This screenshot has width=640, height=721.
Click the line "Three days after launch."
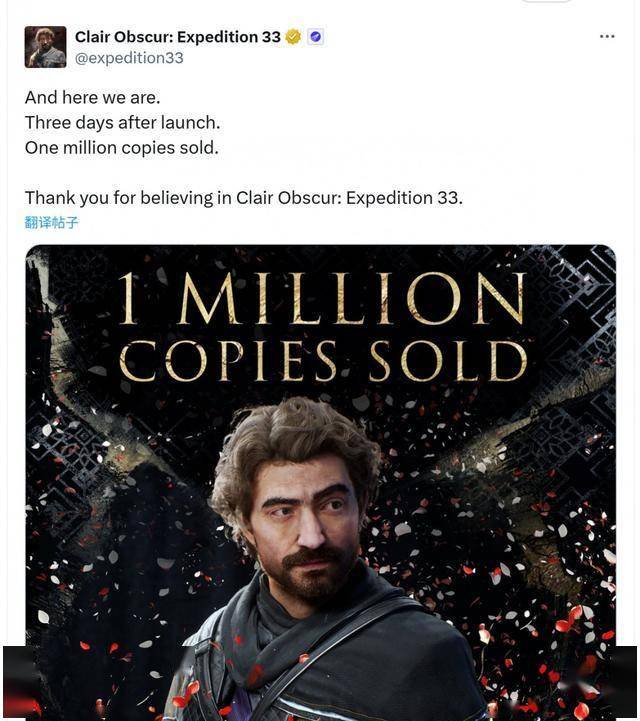pos(122,123)
